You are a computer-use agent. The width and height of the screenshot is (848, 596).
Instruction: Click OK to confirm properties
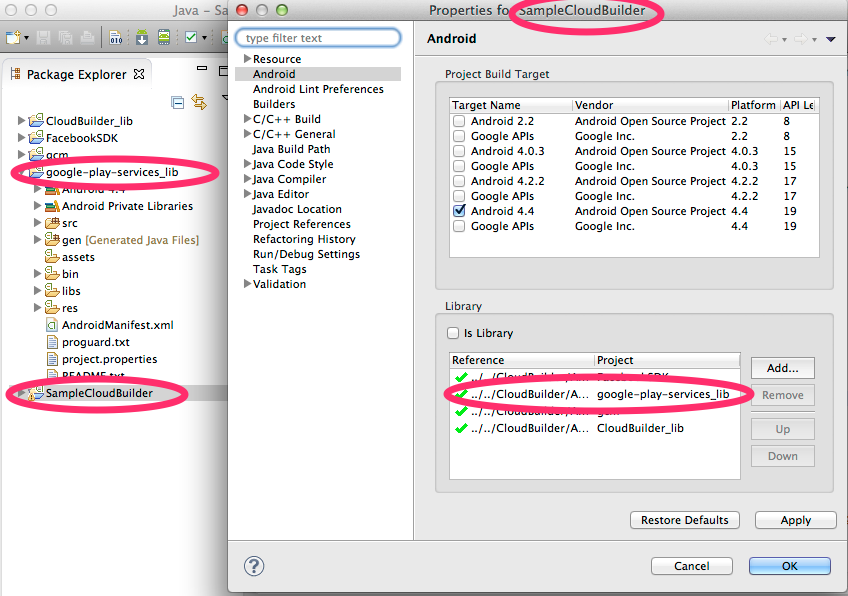pyautogui.click(x=790, y=566)
